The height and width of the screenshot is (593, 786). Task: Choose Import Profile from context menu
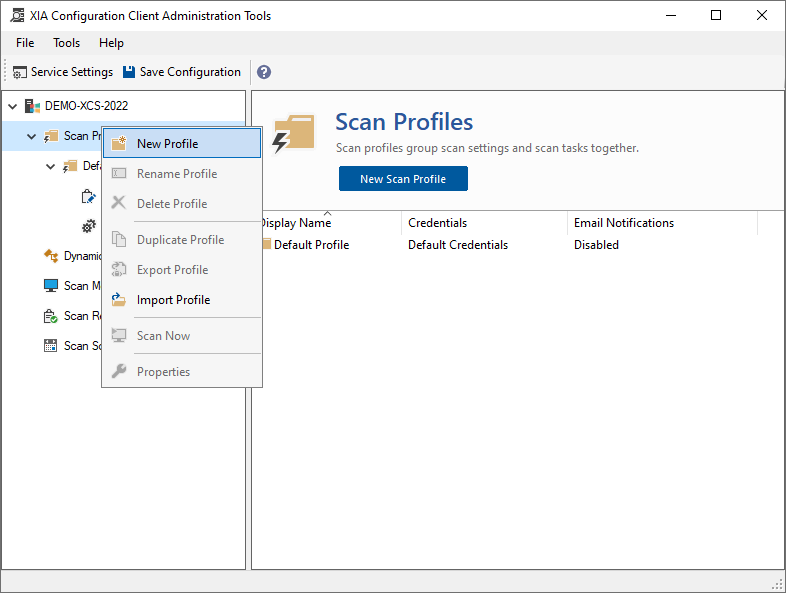(x=173, y=300)
